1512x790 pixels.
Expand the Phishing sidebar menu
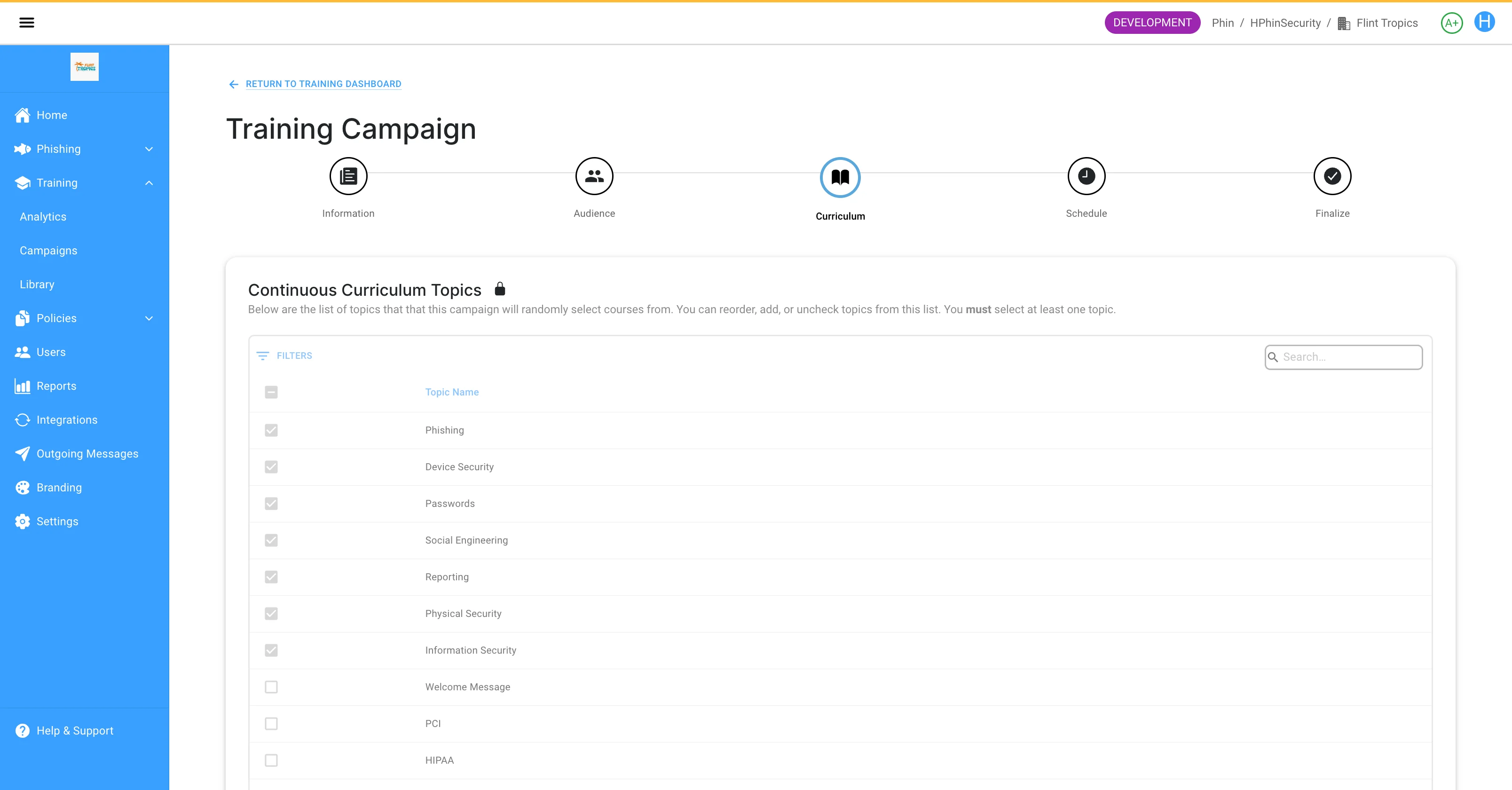(149, 149)
